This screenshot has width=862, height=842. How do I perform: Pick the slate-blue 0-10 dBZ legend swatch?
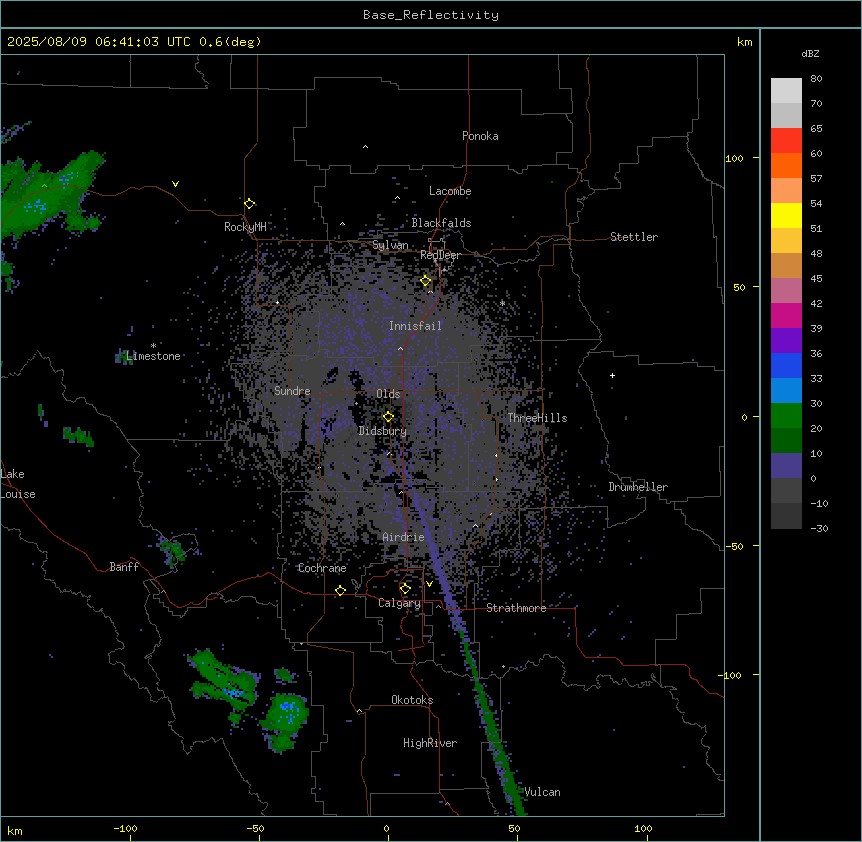click(786, 466)
